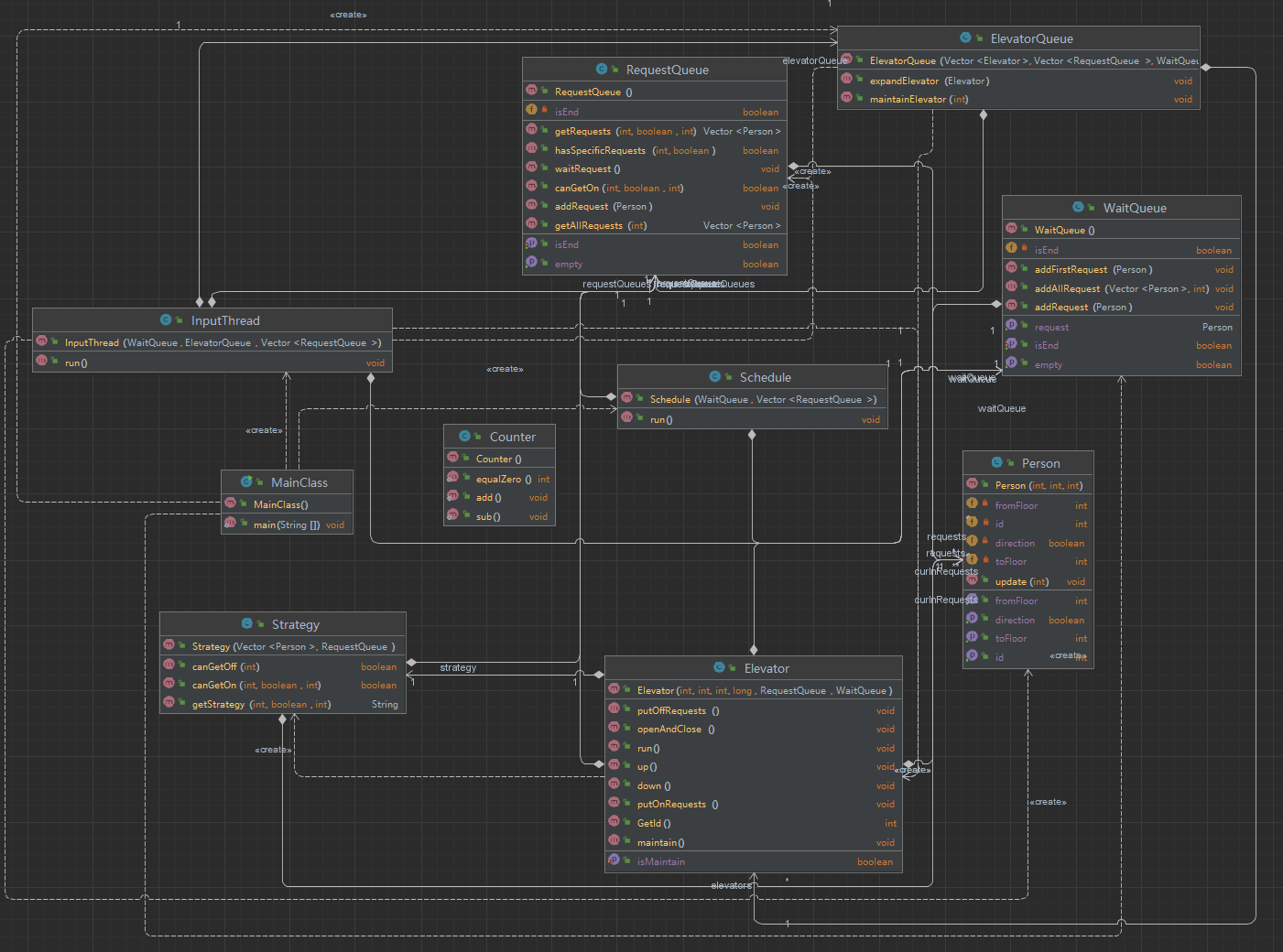This screenshot has width=1283, height=952.
Task: Select the addFirstRequest (Person) method
Action: [x=1122, y=269]
